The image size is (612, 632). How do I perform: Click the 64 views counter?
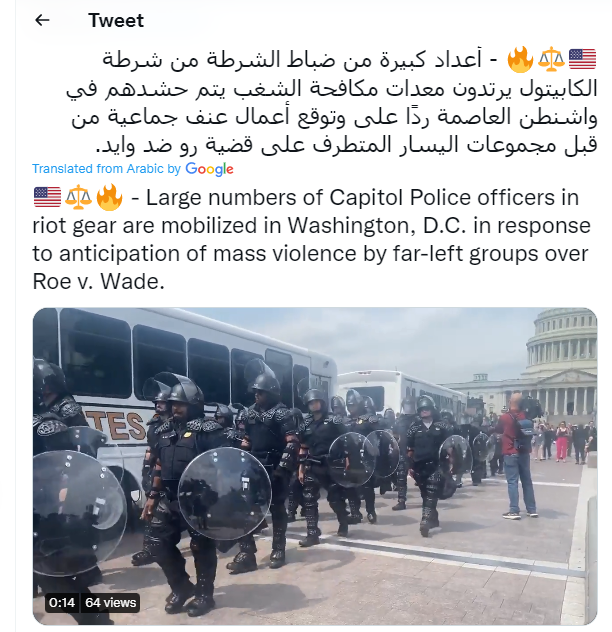(110, 603)
